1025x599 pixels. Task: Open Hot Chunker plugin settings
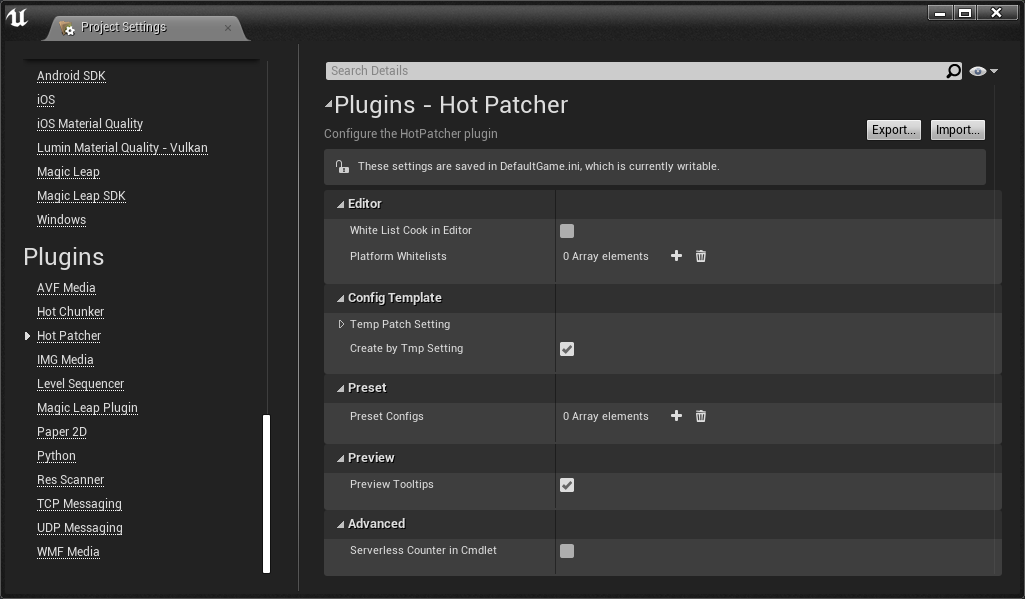coord(70,312)
